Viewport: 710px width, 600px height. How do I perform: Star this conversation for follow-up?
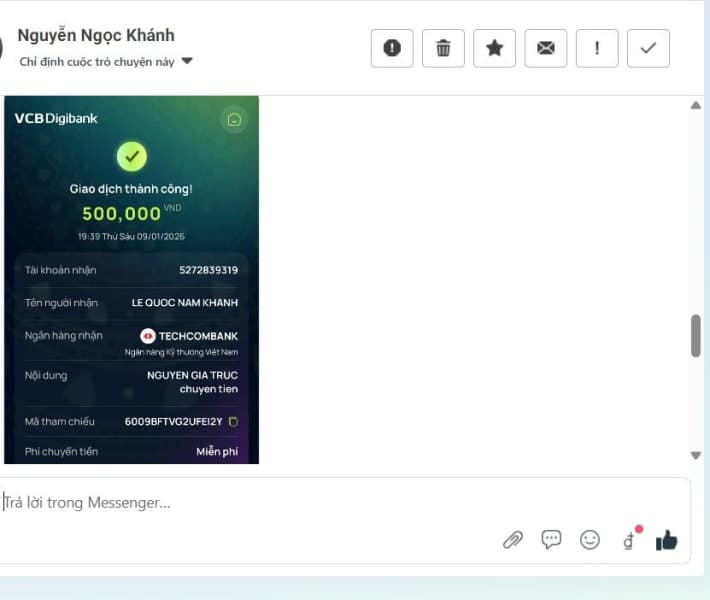point(494,48)
